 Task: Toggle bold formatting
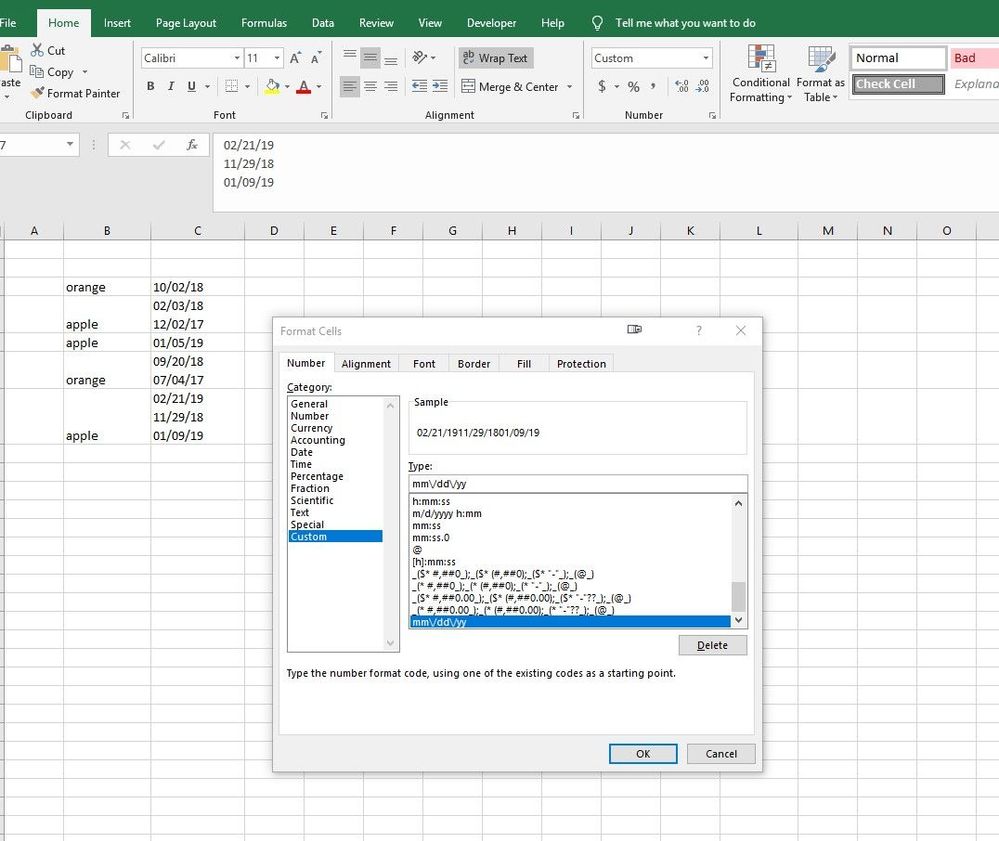pyautogui.click(x=150, y=87)
